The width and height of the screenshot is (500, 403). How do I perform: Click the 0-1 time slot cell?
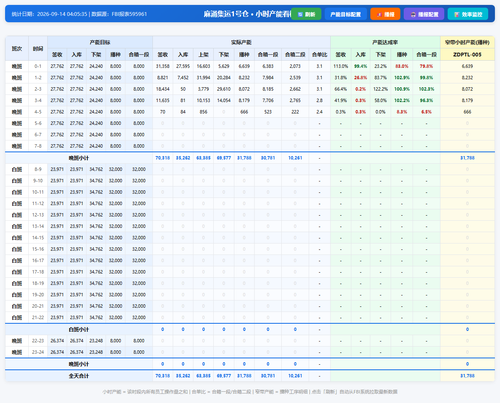coord(38,66)
